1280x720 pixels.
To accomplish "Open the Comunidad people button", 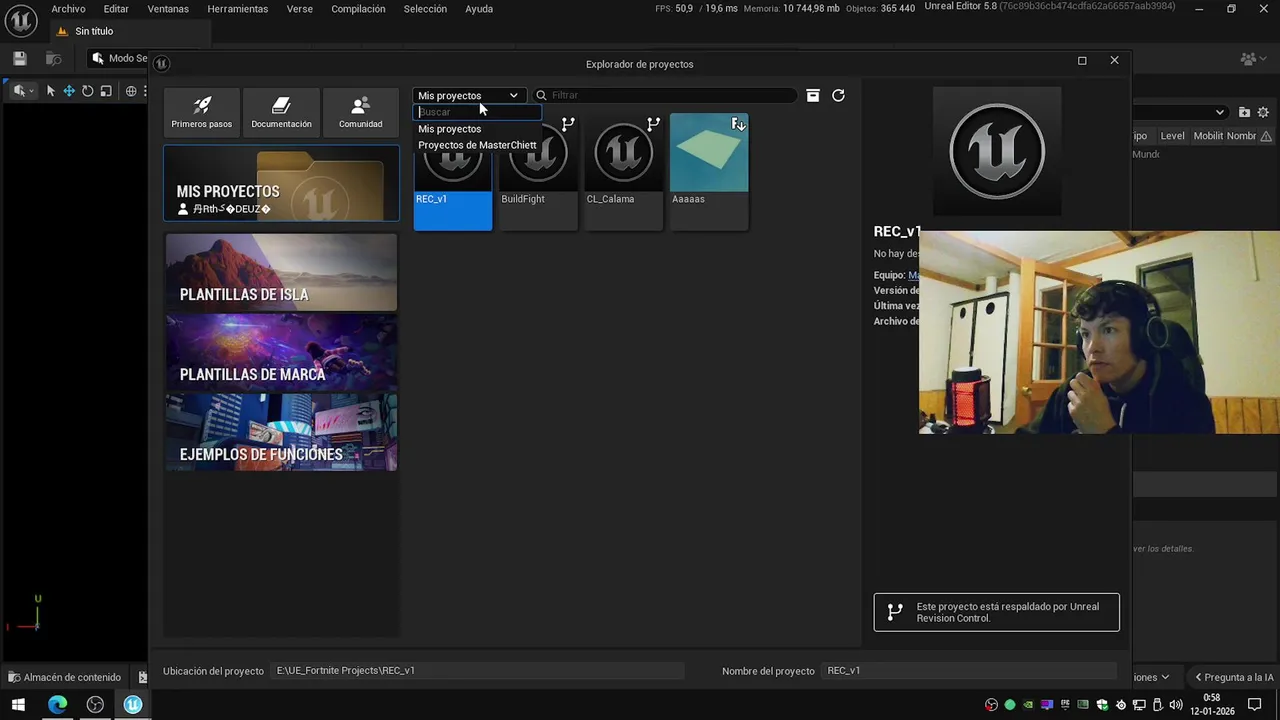I will [360, 112].
